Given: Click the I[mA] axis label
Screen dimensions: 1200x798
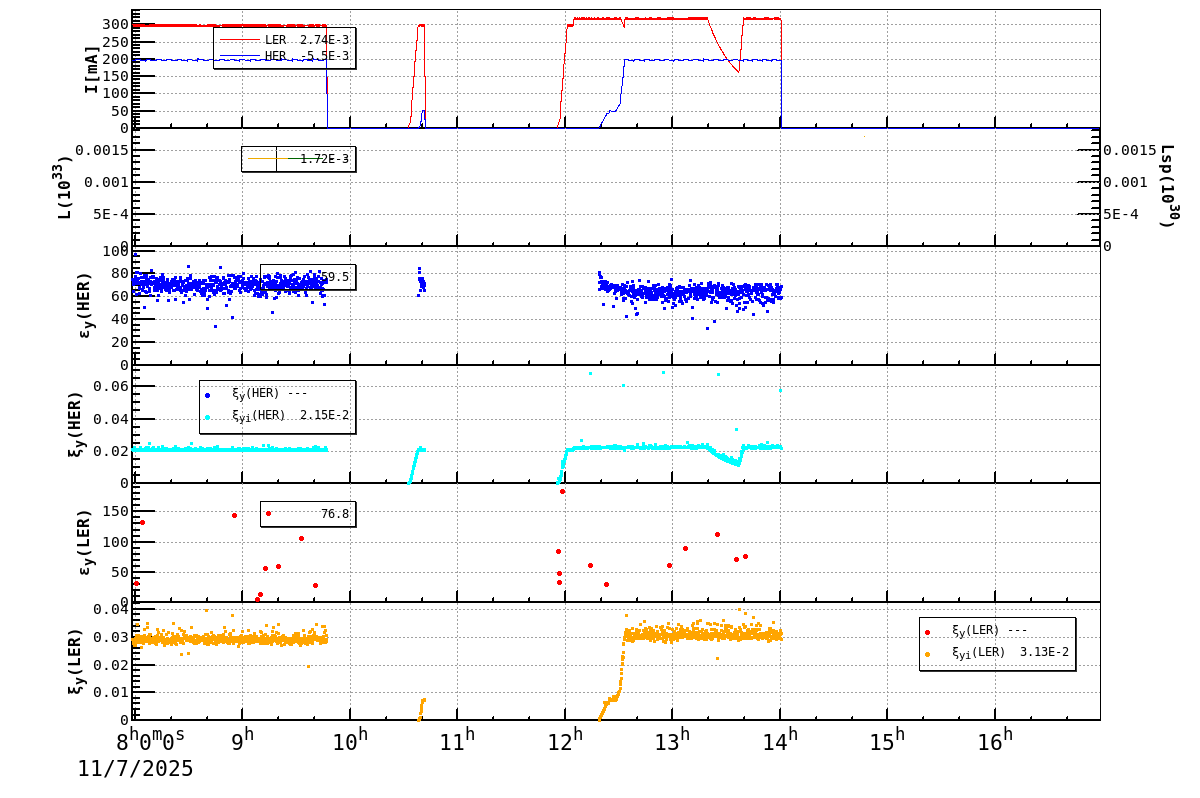Looking at the screenshot, I should click(93, 70).
